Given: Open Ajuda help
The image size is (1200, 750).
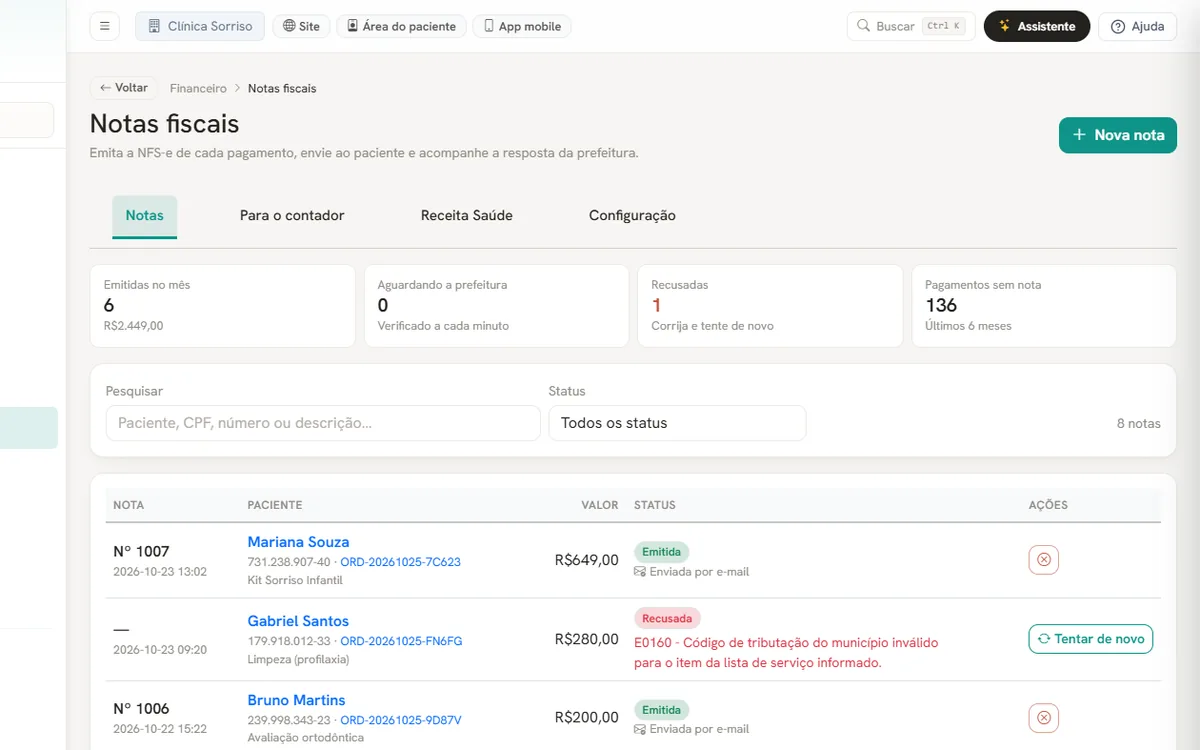Looking at the screenshot, I should point(1138,26).
